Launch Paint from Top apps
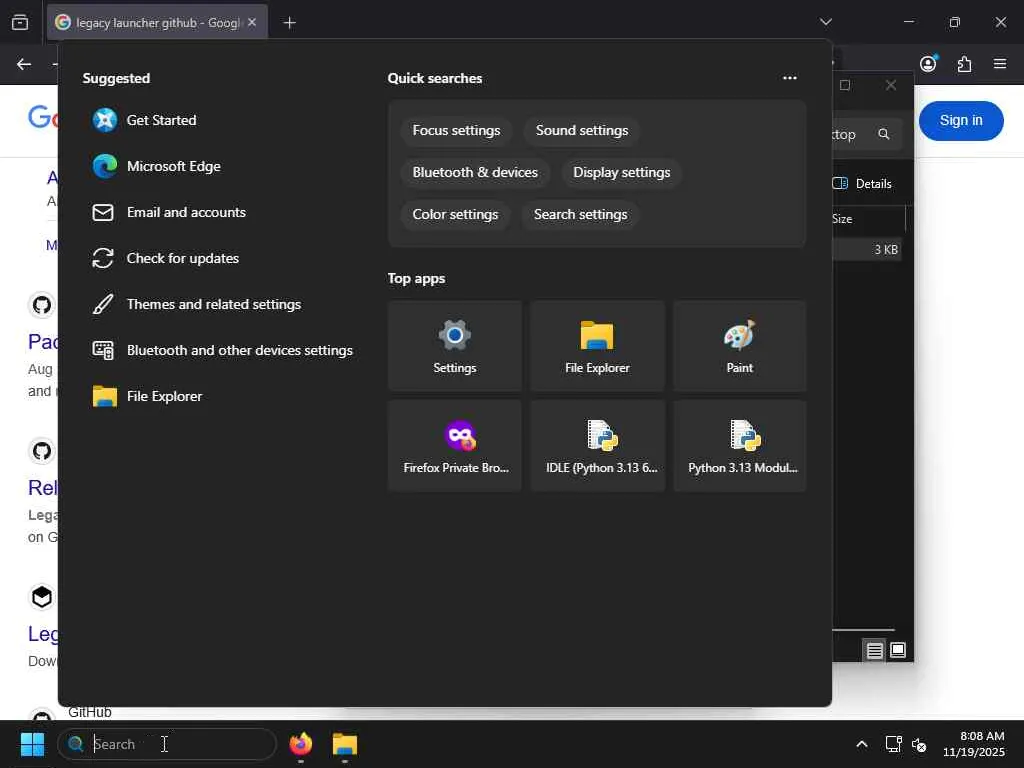This screenshot has height=768, width=1024. [739, 346]
